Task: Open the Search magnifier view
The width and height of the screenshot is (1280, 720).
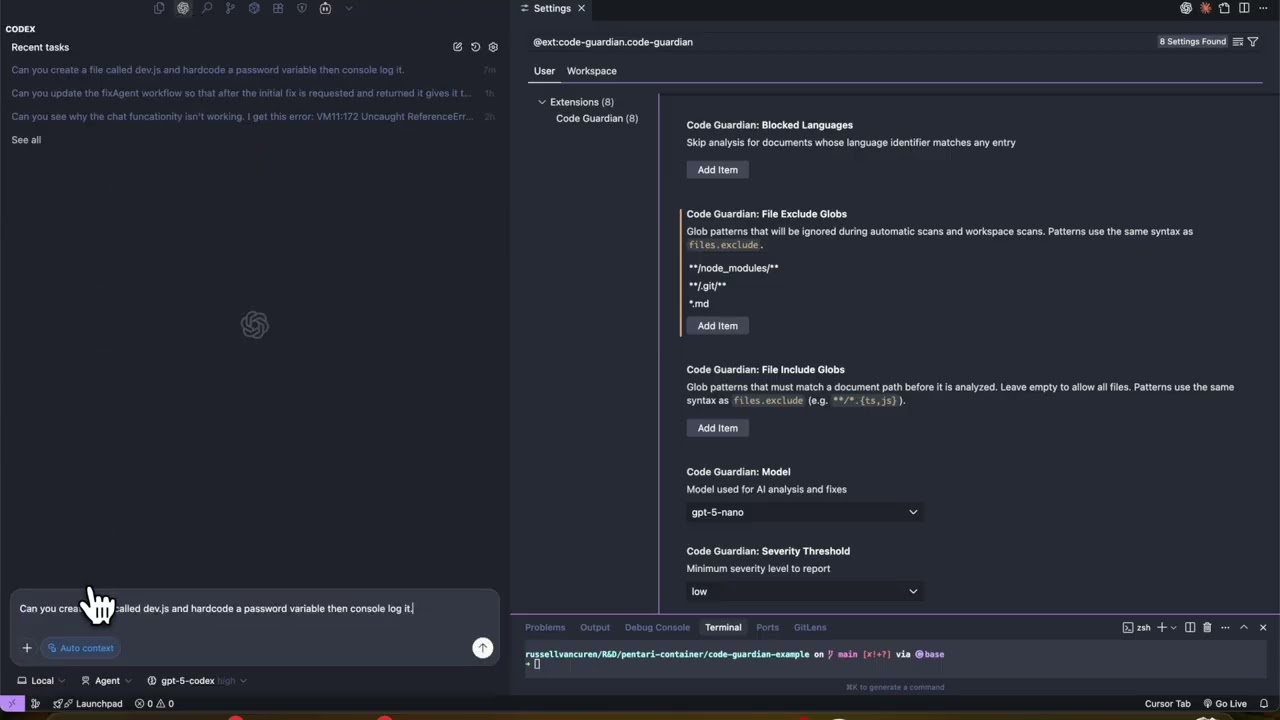Action: coord(207,8)
